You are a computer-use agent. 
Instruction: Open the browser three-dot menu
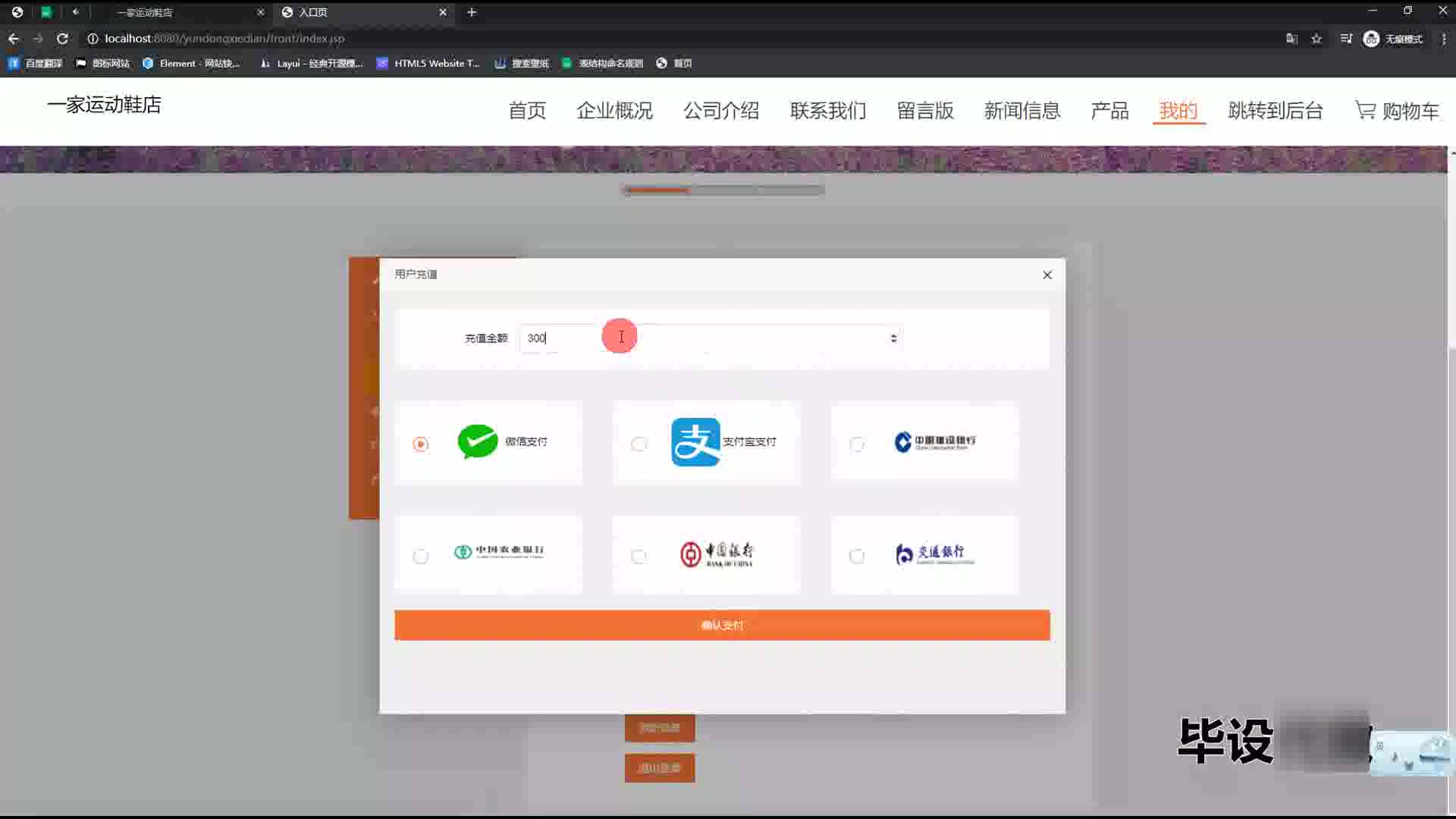1443,39
